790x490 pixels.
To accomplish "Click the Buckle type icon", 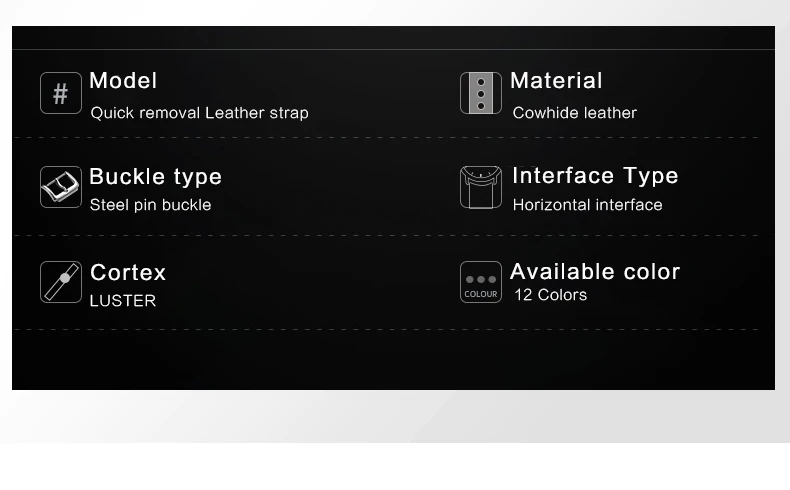I will tap(61, 187).
